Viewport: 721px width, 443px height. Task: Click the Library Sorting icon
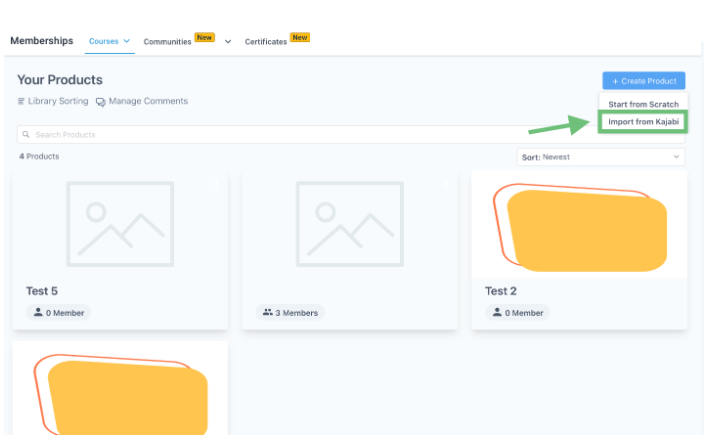click(x=21, y=102)
